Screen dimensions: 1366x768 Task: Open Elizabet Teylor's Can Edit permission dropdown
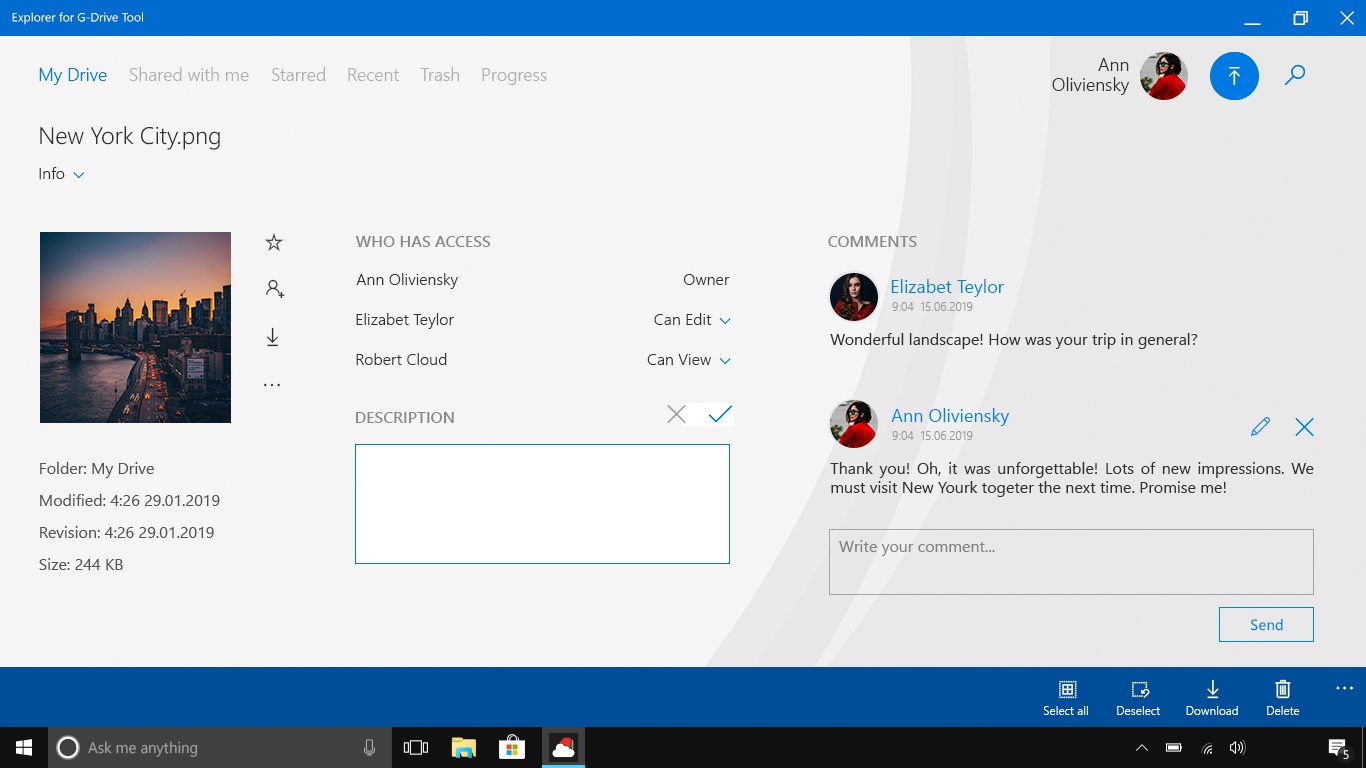[x=692, y=320]
